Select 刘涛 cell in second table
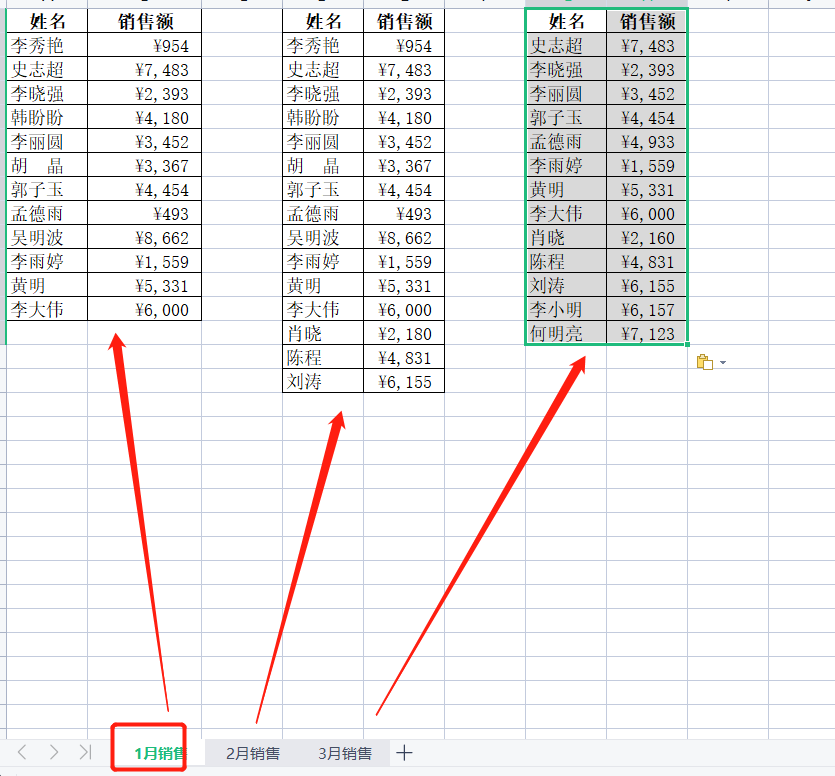The image size is (835, 776). pos(323,381)
